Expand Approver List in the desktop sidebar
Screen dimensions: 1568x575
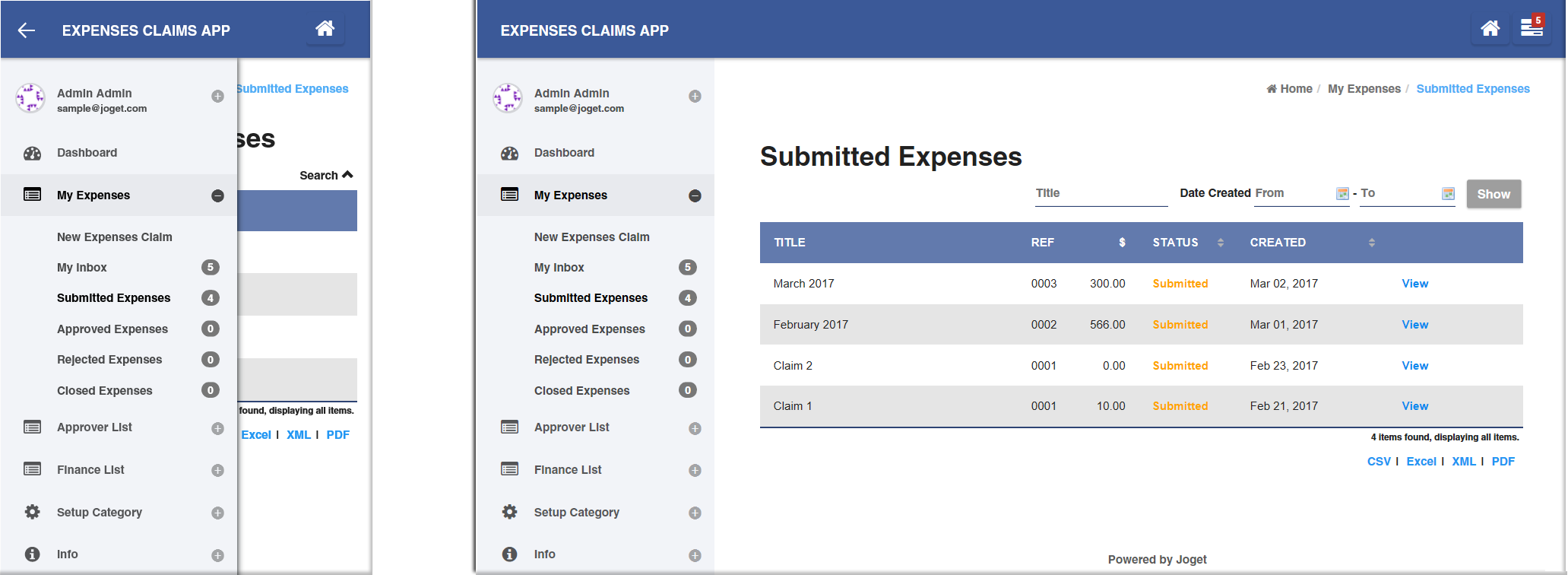click(695, 428)
